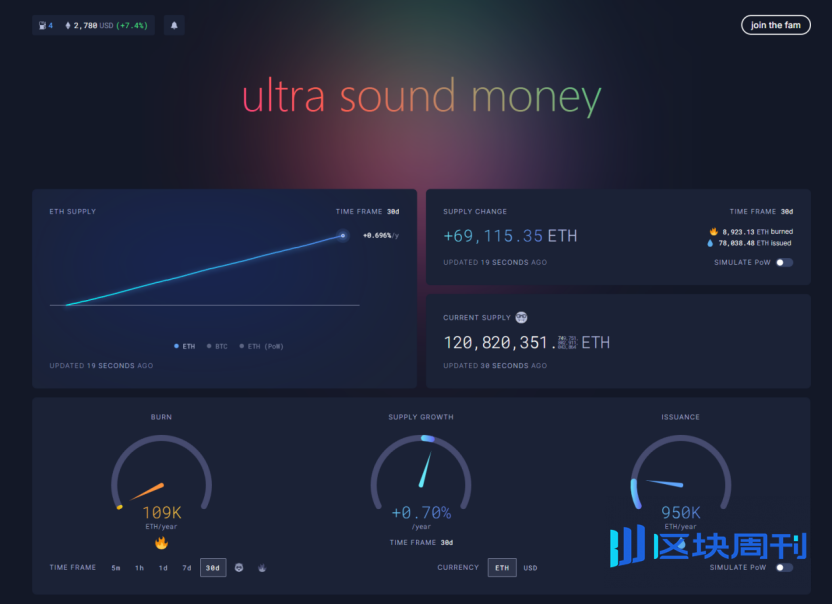
Task: Click the 109K ETH/year burn value
Action: click(x=162, y=513)
